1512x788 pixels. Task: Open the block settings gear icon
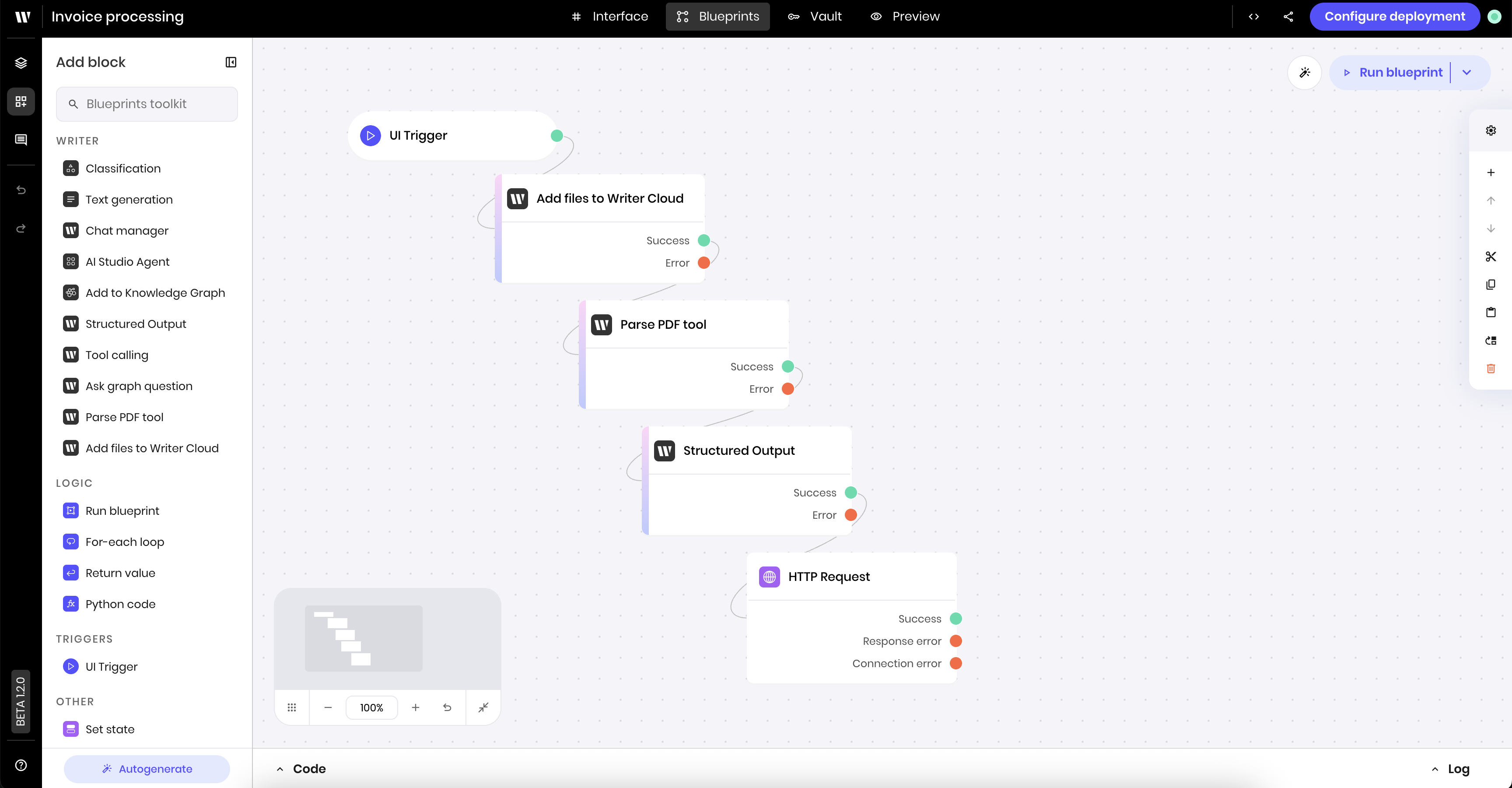(1490, 130)
